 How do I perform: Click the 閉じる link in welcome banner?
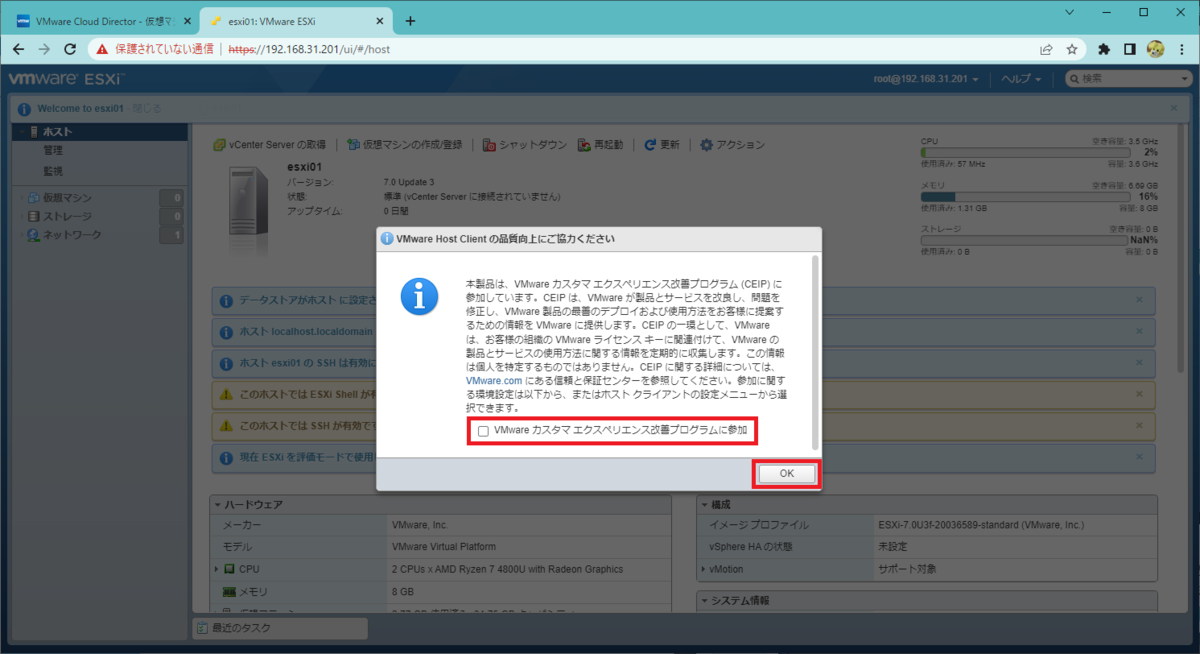coord(145,108)
